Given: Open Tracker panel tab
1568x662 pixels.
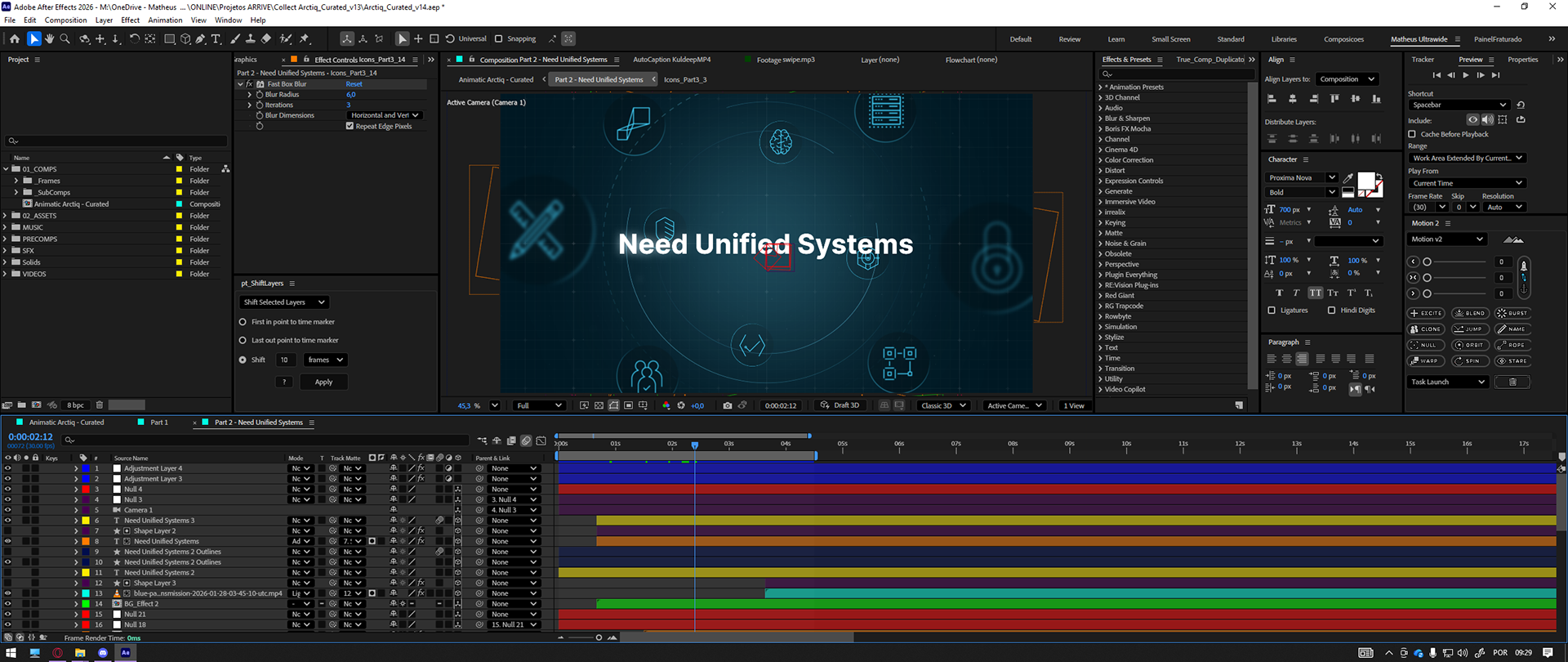Looking at the screenshot, I should 1423,60.
